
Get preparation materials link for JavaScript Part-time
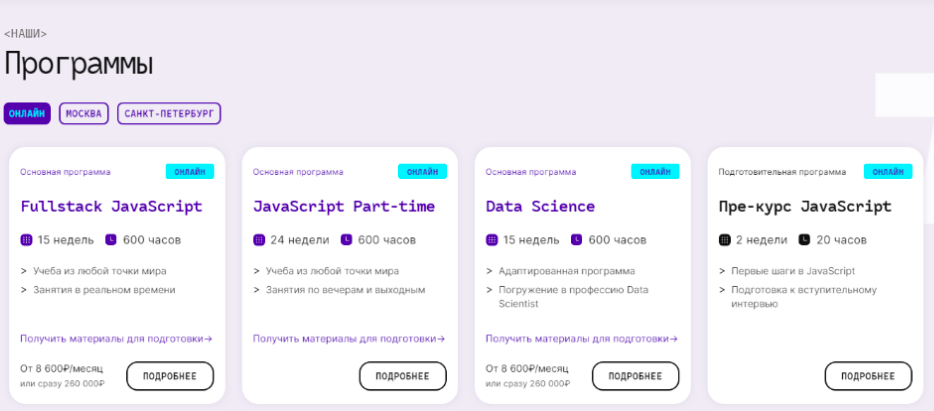pyautogui.click(x=348, y=339)
